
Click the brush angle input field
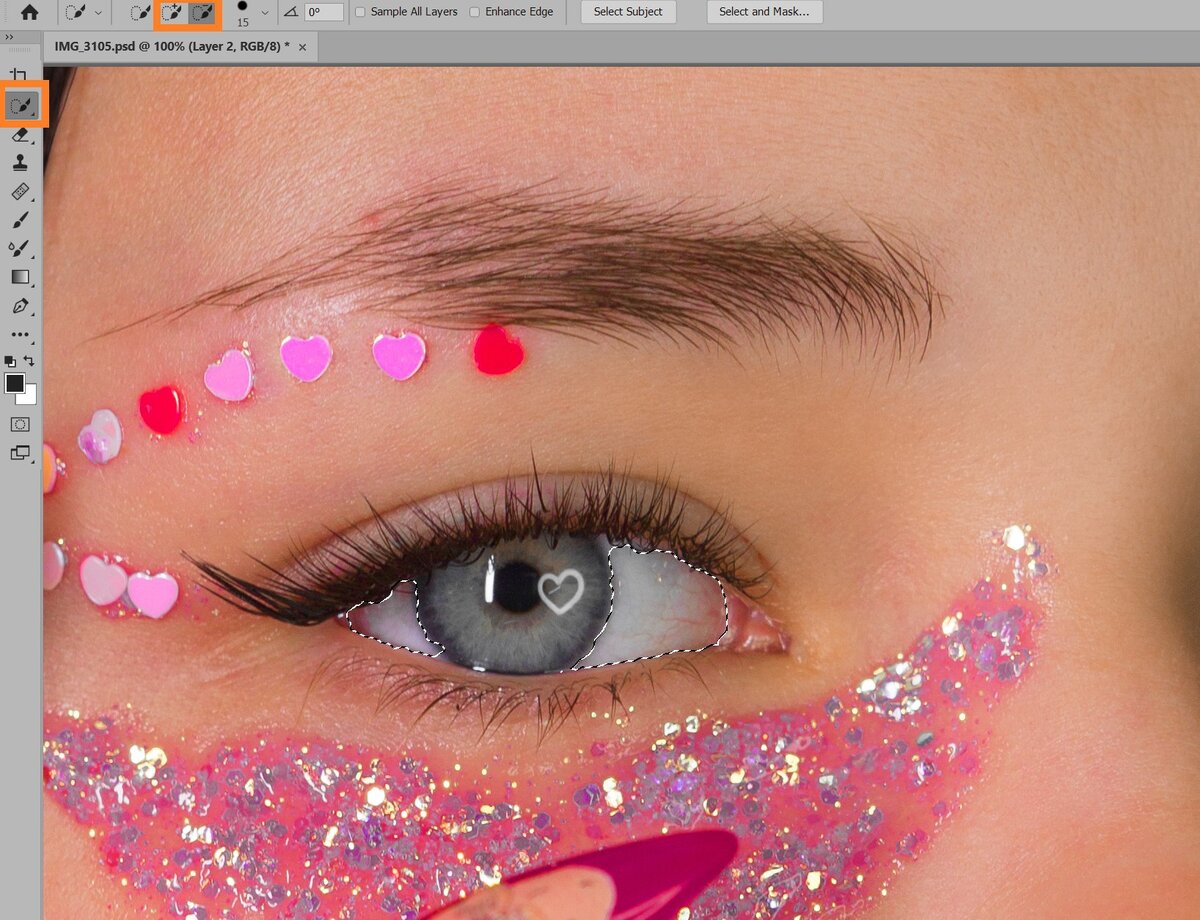tap(324, 12)
